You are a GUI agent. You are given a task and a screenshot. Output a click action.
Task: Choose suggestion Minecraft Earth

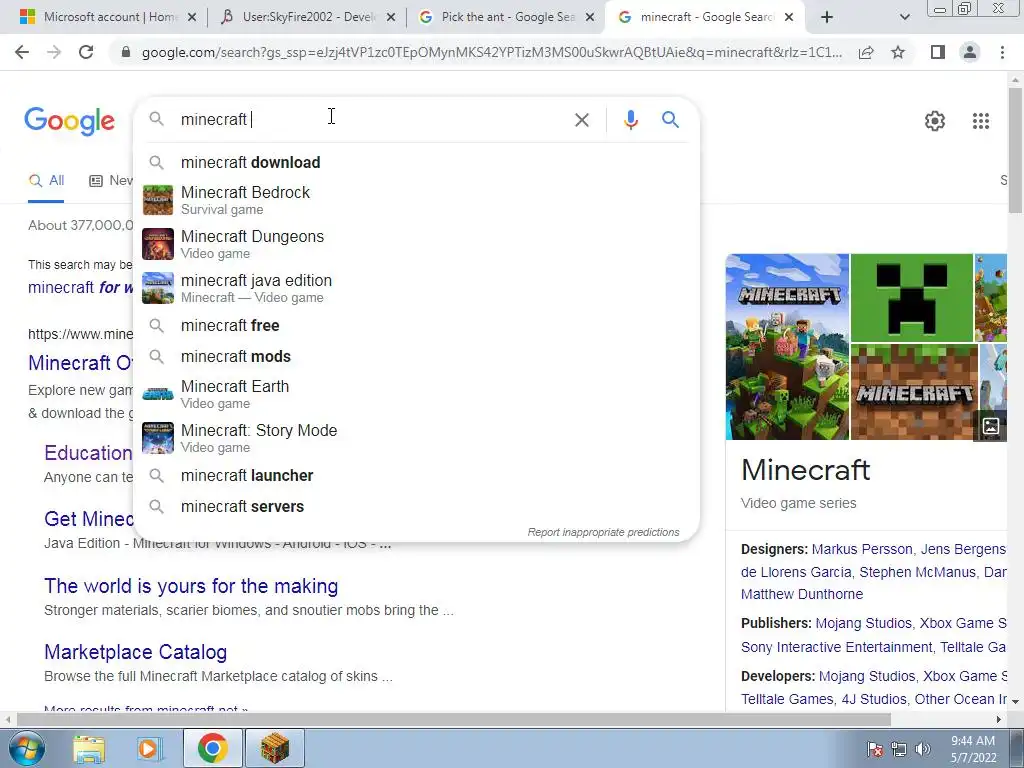tap(416, 394)
